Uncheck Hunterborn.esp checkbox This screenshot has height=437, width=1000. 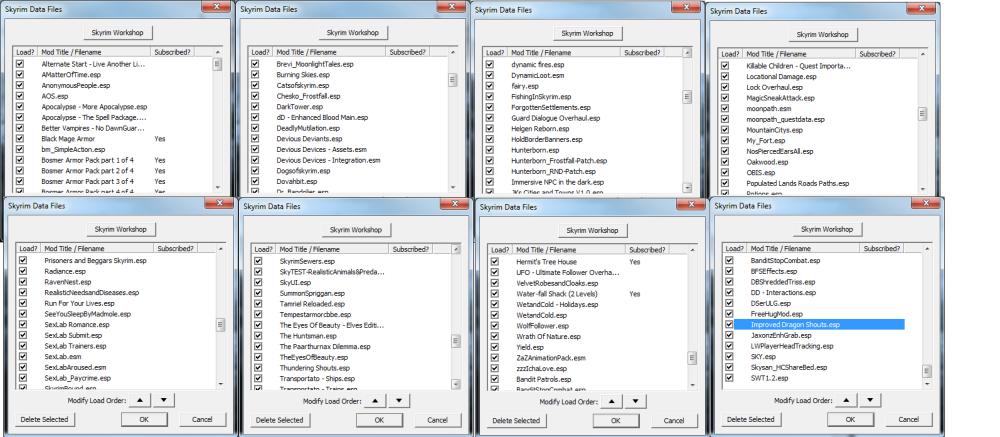coord(490,150)
